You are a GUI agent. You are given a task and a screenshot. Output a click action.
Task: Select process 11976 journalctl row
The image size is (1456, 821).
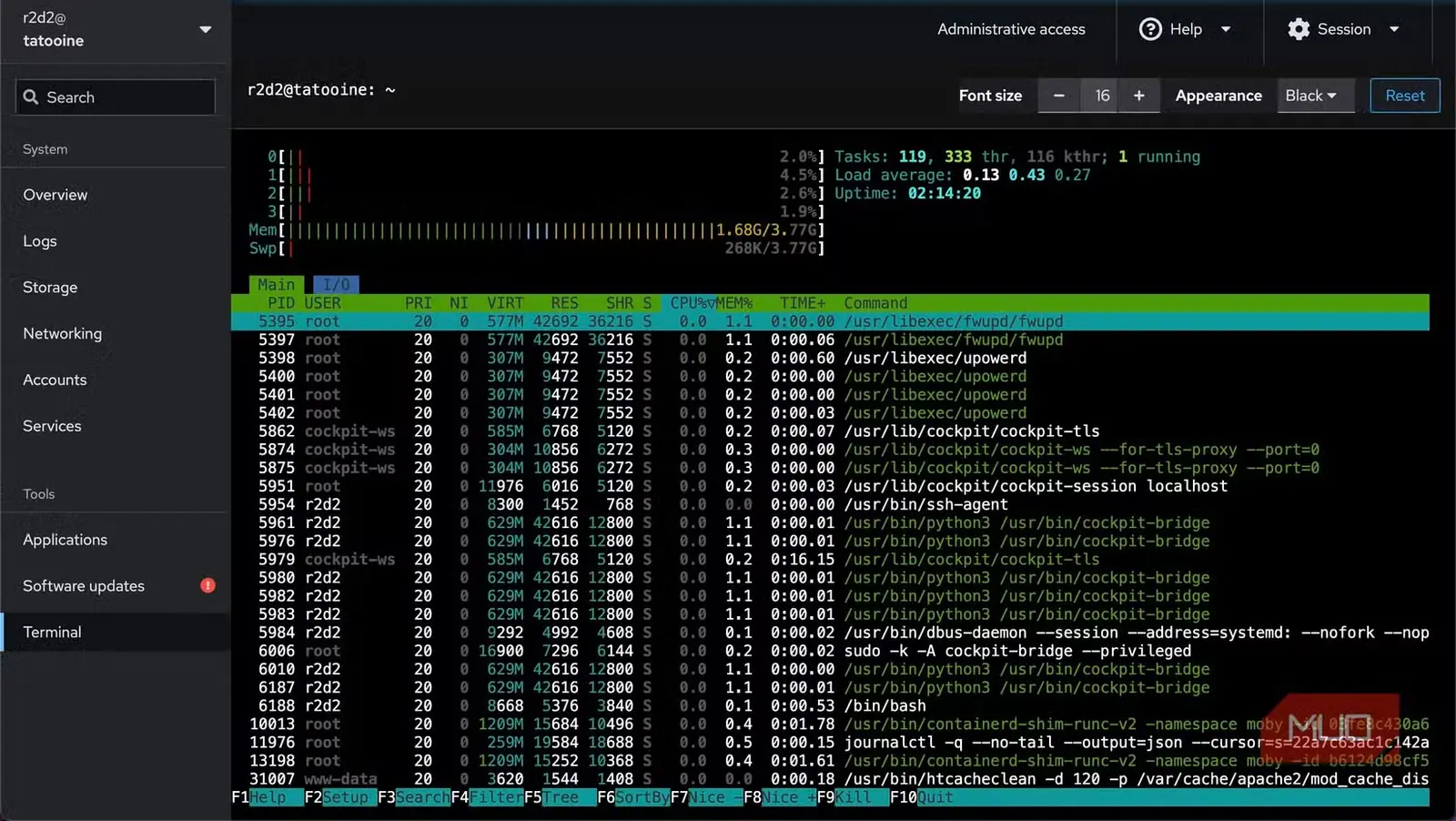point(830,743)
